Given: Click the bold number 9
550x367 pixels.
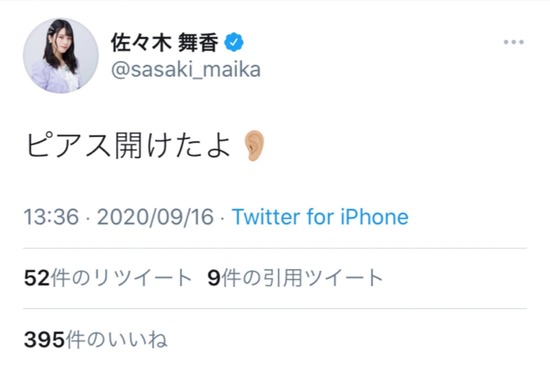Looking at the screenshot, I should (x=214, y=278).
